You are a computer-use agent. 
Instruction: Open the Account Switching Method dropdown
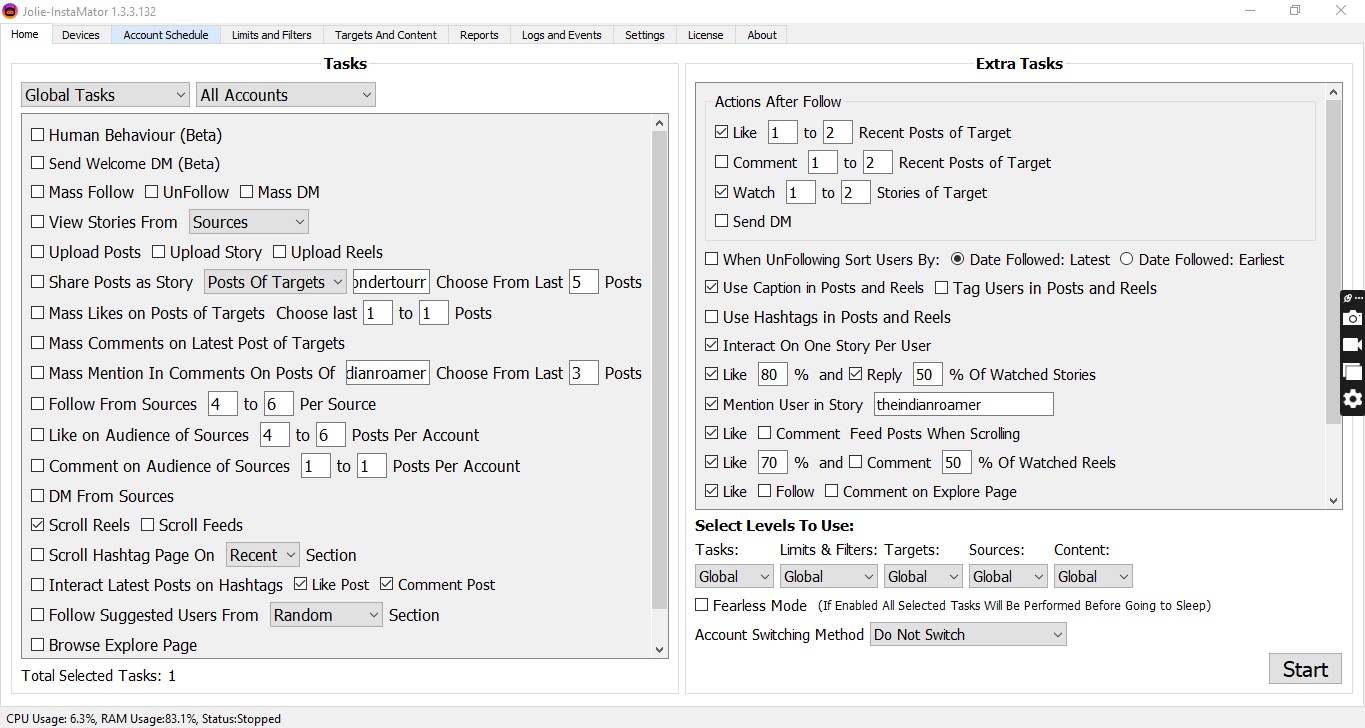(x=967, y=635)
